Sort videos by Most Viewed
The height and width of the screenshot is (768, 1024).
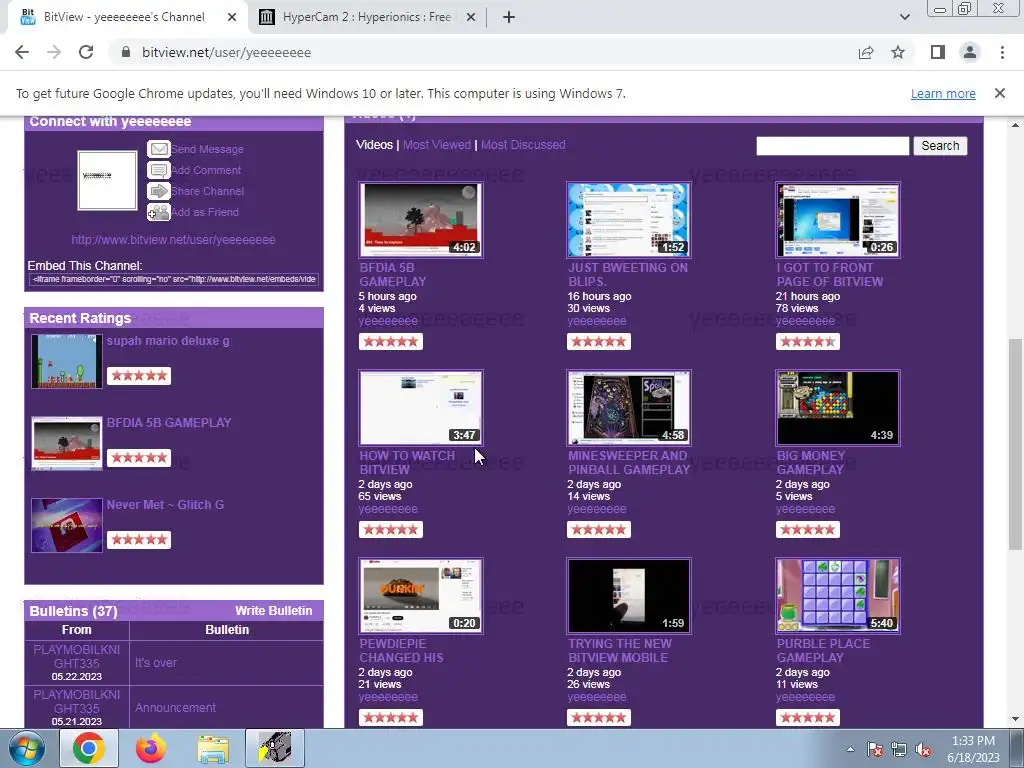pos(436,145)
